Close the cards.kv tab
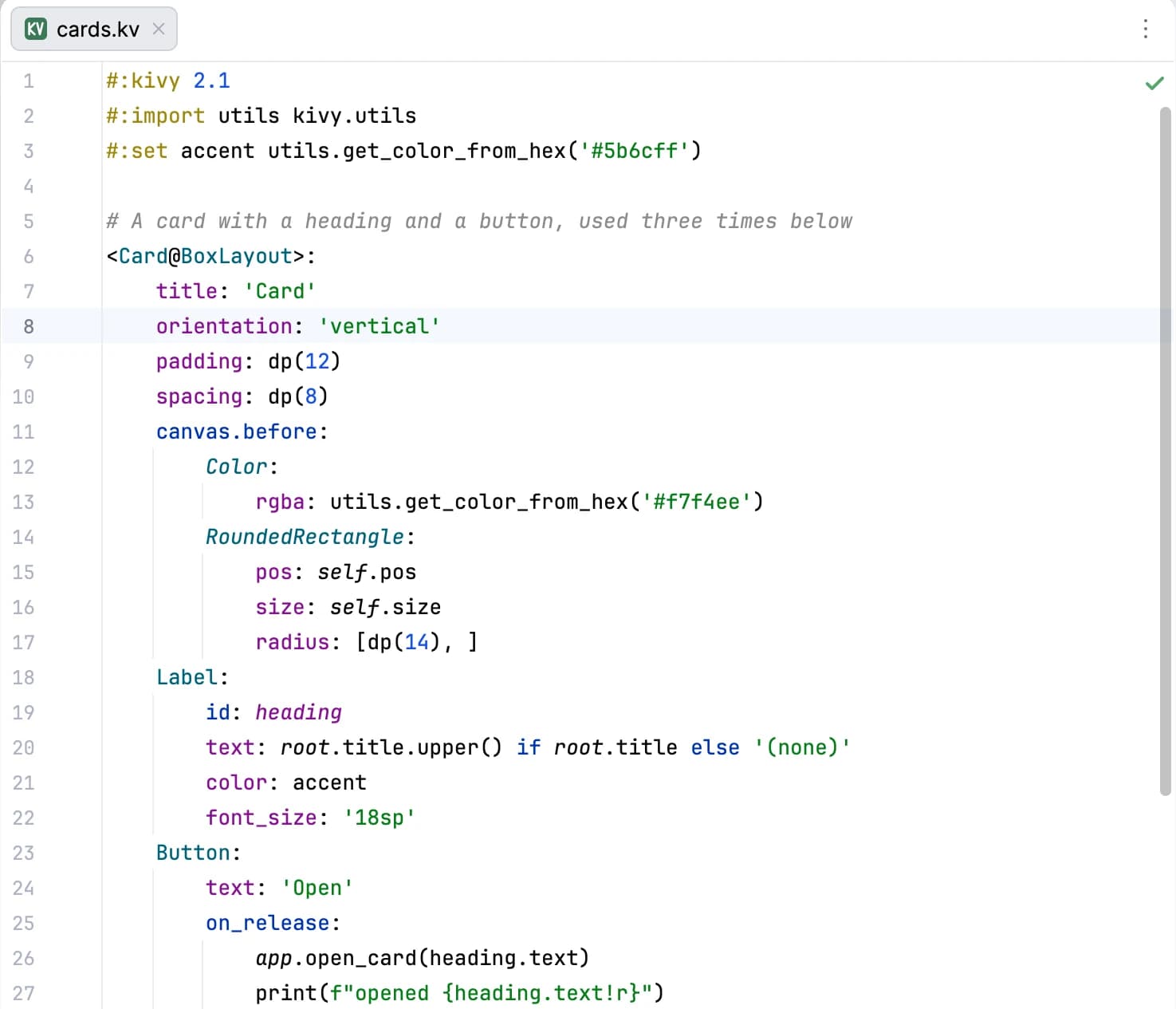 coord(159,29)
